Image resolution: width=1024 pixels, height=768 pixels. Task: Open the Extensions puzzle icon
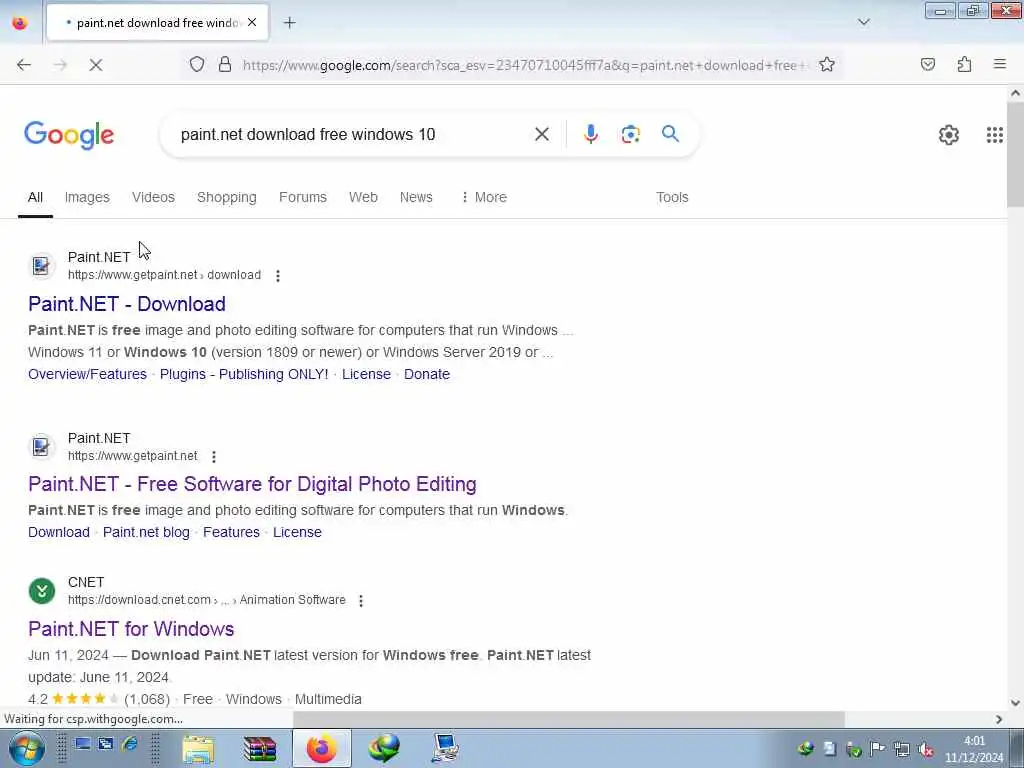click(964, 64)
